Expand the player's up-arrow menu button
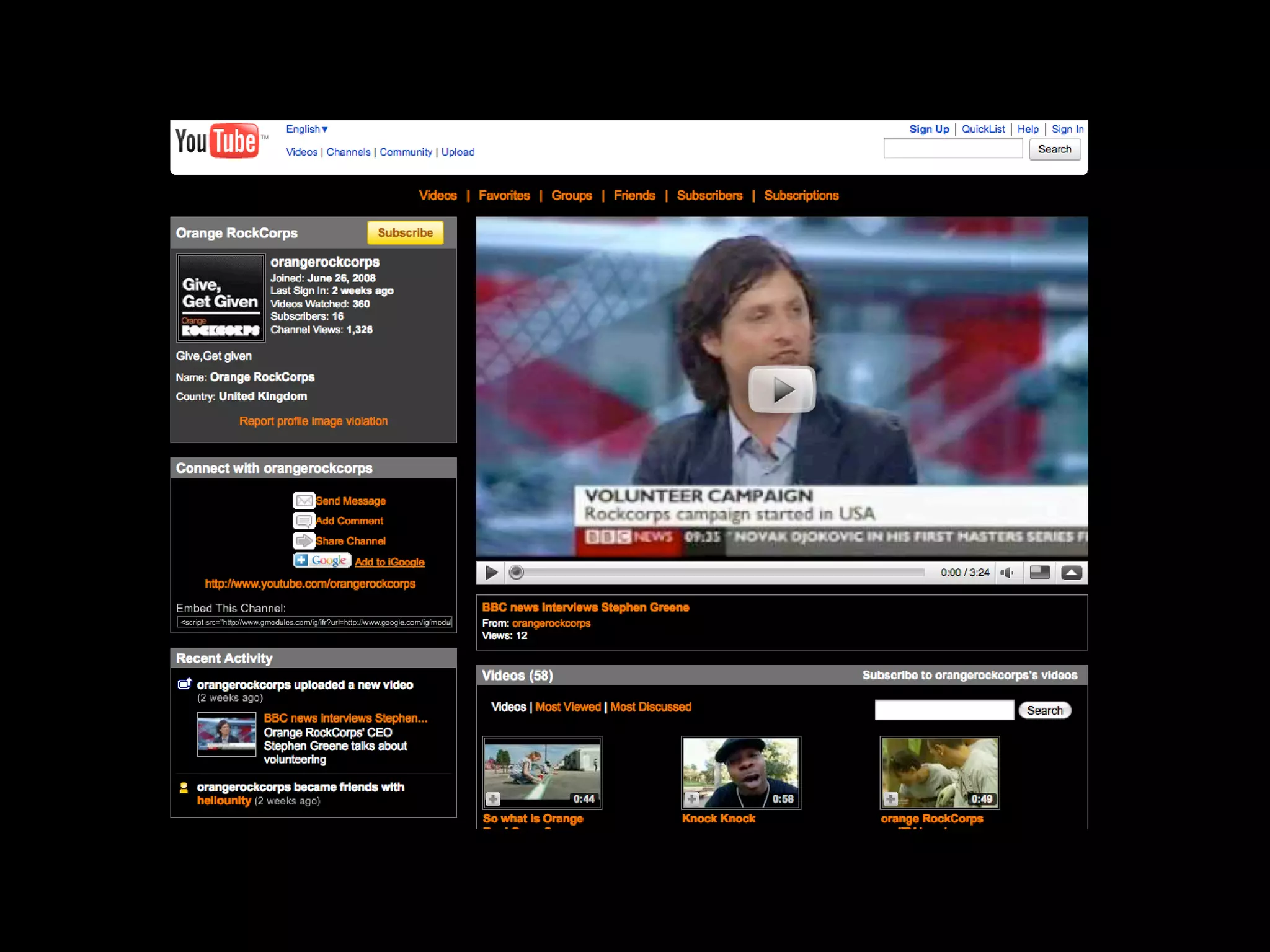1270x952 pixels. pyautogui.click(x=1072, y=573)
